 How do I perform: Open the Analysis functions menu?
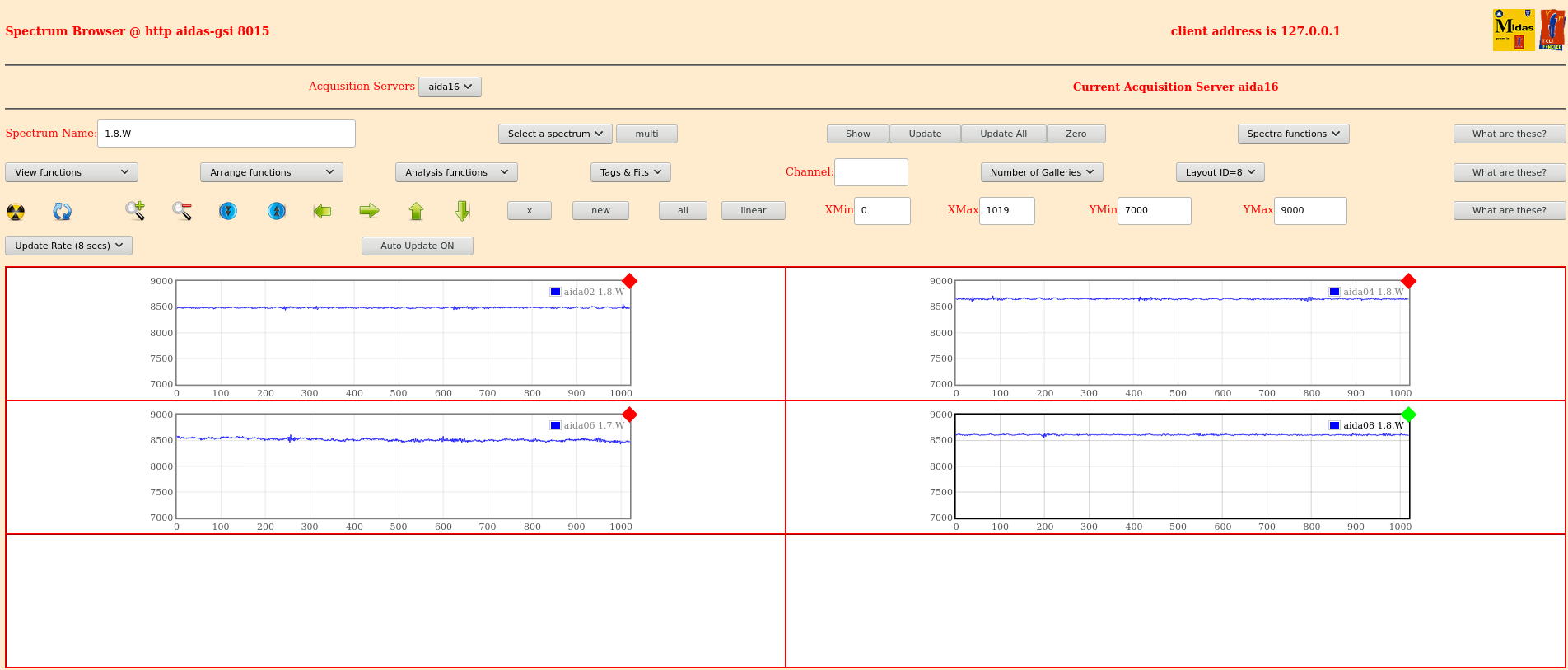[456, 172]
